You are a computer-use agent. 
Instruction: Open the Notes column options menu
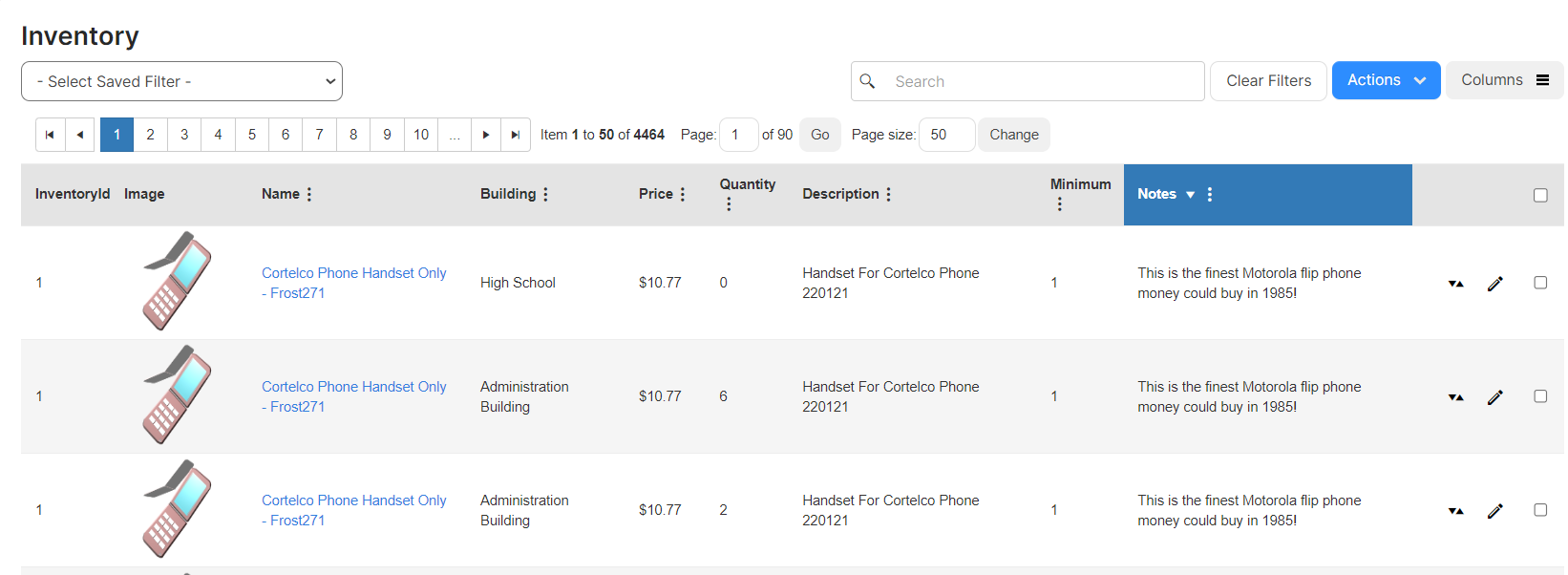click(1210, 194)
